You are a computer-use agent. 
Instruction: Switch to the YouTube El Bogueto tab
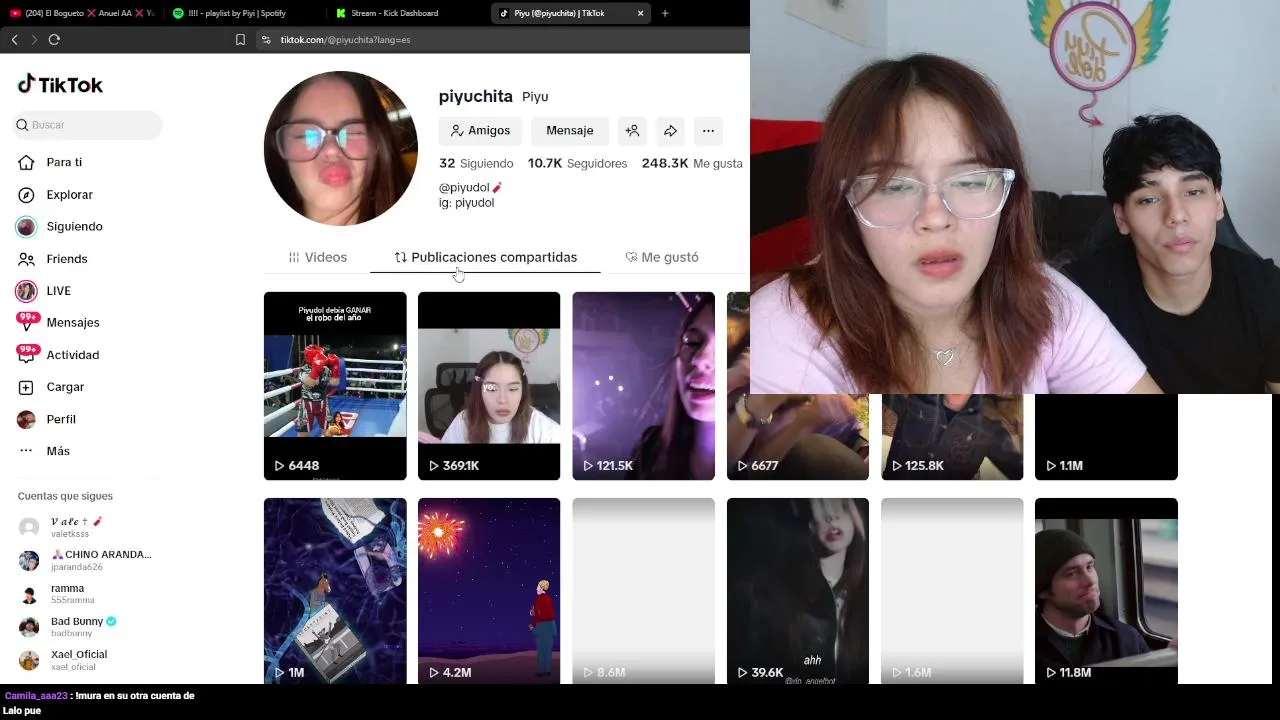click(x=81, y=13)
